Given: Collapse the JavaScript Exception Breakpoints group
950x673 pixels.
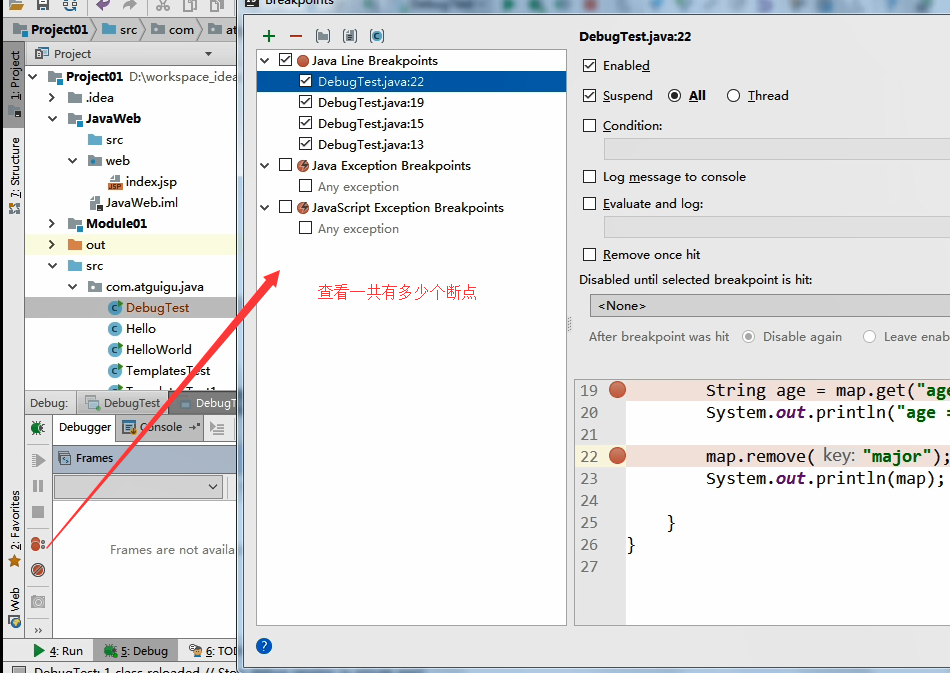Looking at the screenshot, I should 265,208.
